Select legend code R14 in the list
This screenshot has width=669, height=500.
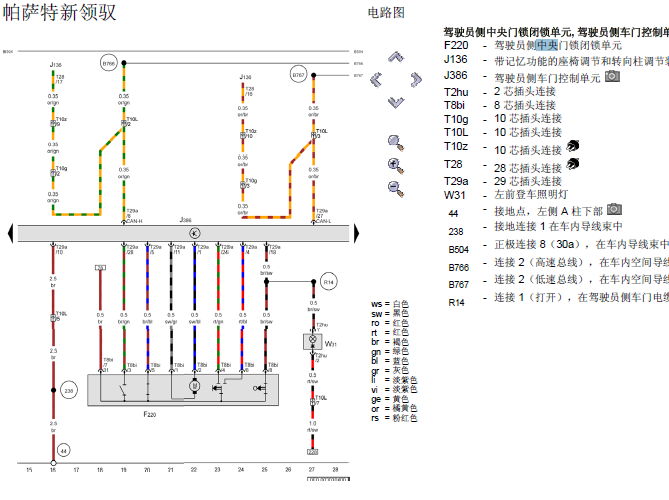point(457,302)
